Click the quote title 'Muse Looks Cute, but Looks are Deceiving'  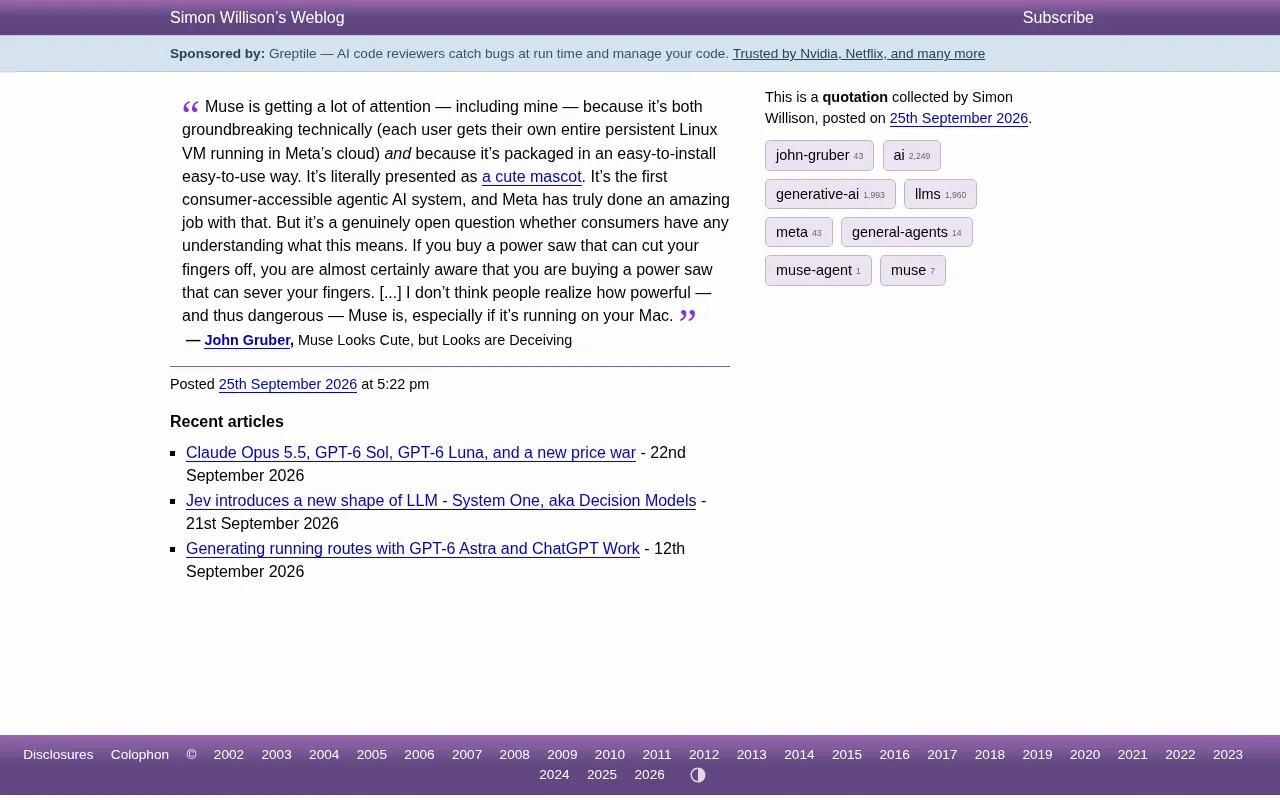(x=435, y=340)
